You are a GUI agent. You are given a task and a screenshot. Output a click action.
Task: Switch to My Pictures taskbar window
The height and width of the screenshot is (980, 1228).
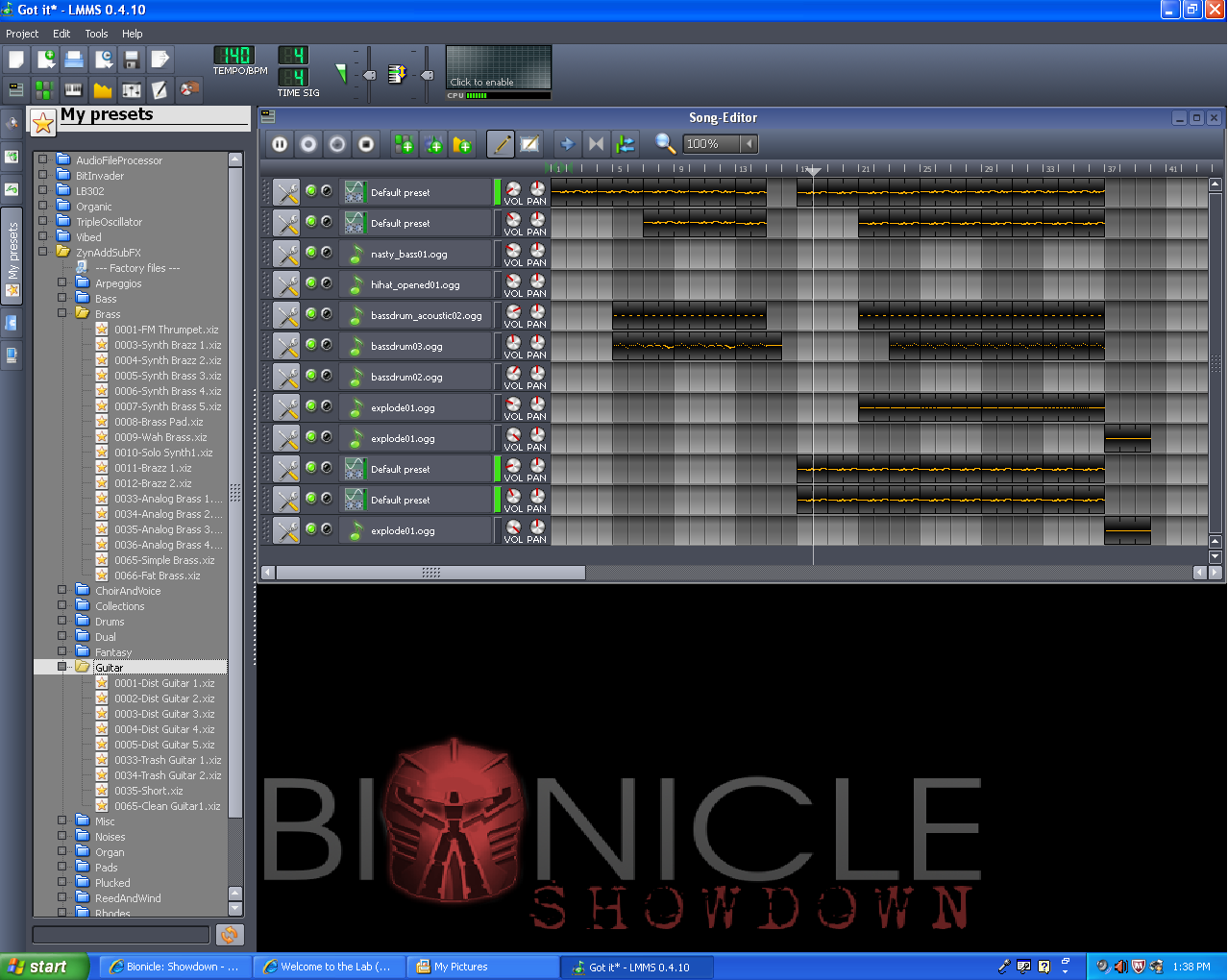click(483, 967)
